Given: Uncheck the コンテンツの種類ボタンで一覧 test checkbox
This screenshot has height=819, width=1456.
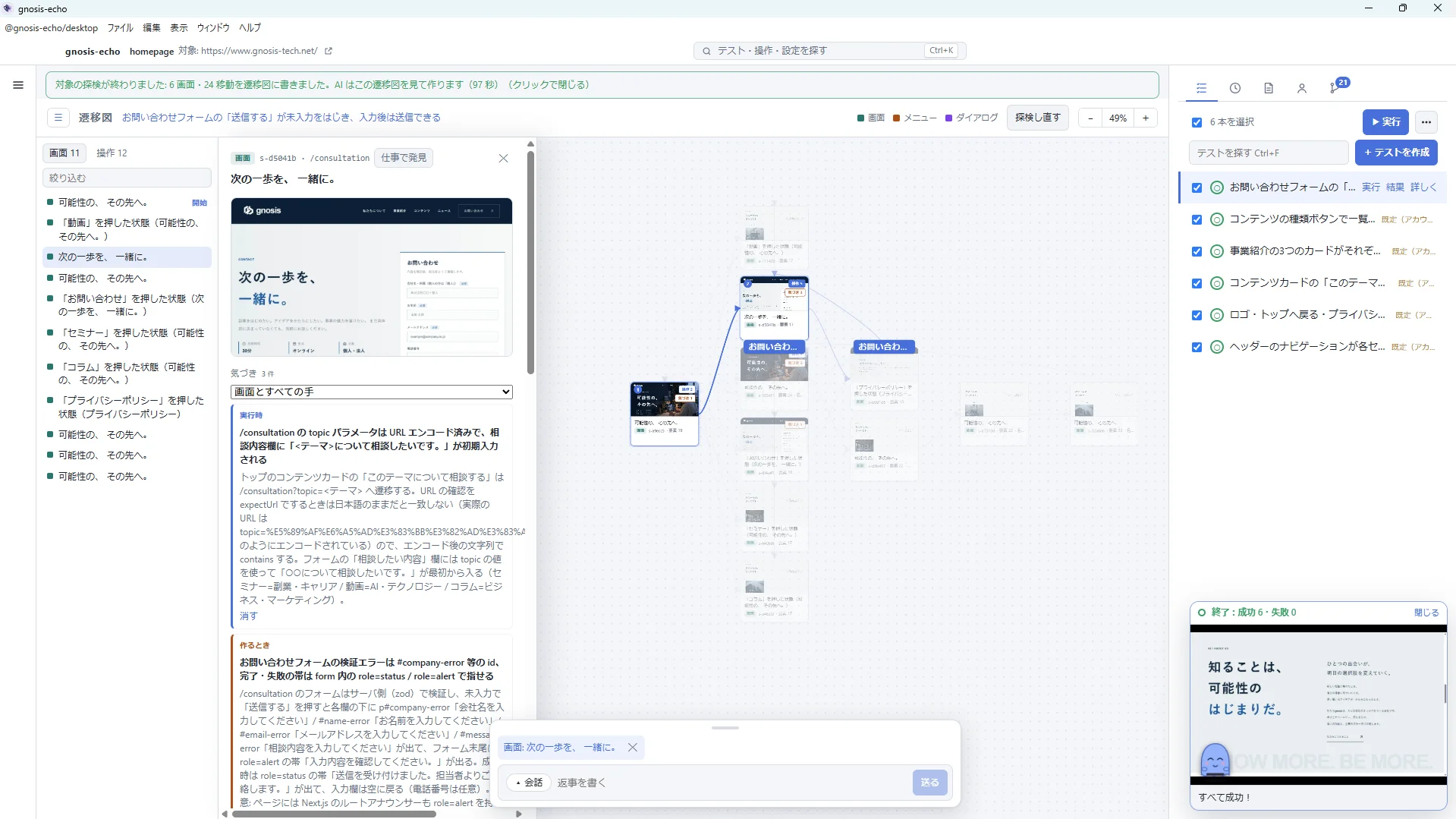Looking at the screenshot, I should 1197,219.
